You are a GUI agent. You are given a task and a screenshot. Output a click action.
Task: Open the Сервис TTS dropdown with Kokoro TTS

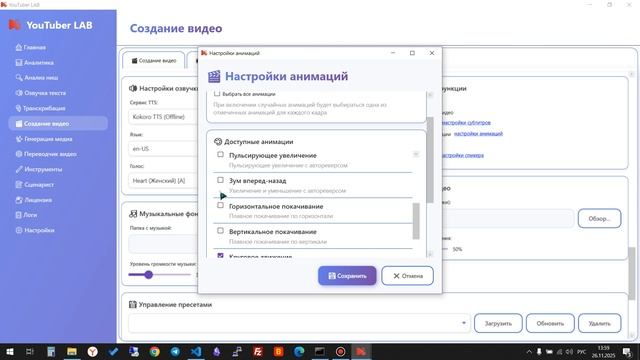pyautogui.click(x=163, y=117)
